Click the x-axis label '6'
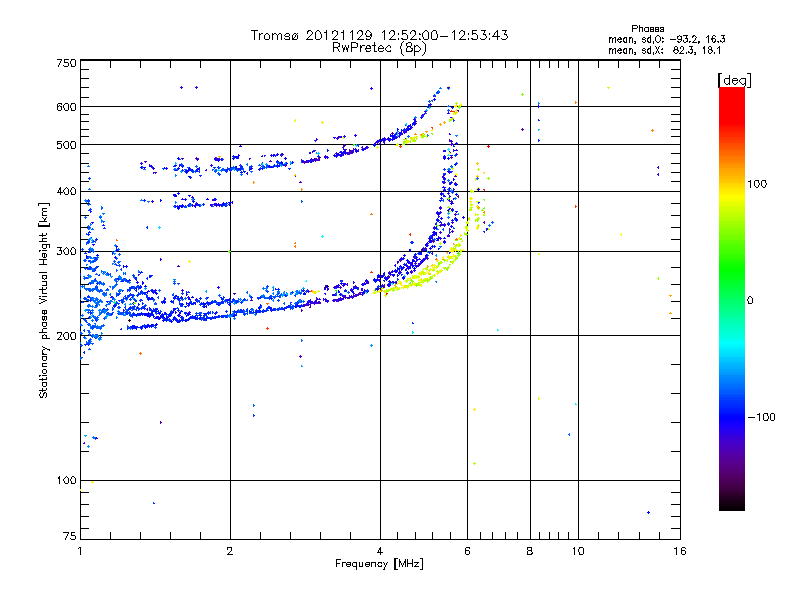This screenshot has width=800, height=600. point(467,551)
